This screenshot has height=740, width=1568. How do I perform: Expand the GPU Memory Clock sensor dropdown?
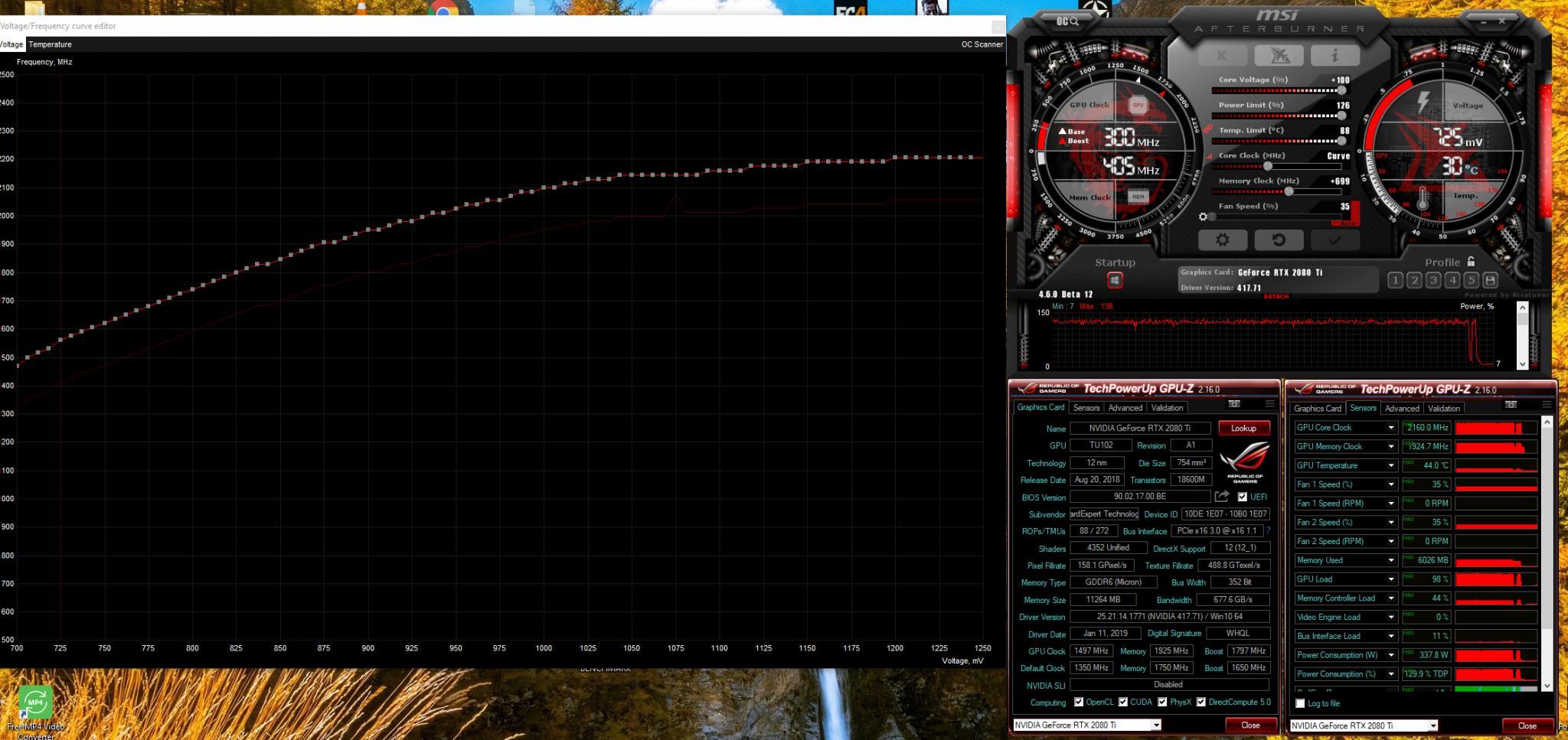tap(1391, 447)
